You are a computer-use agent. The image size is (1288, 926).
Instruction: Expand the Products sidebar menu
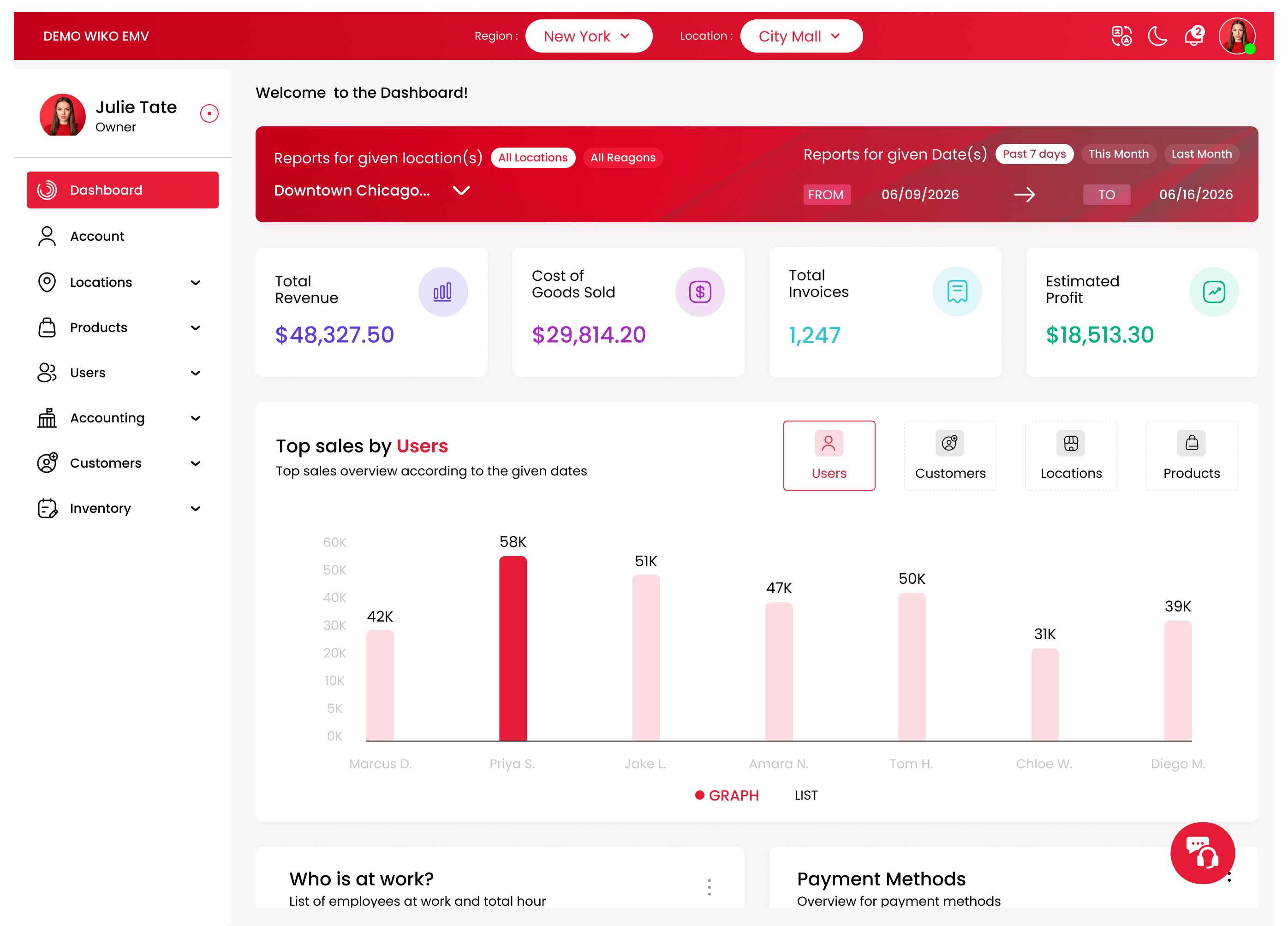pyautogui.click(x=195, y=327)
